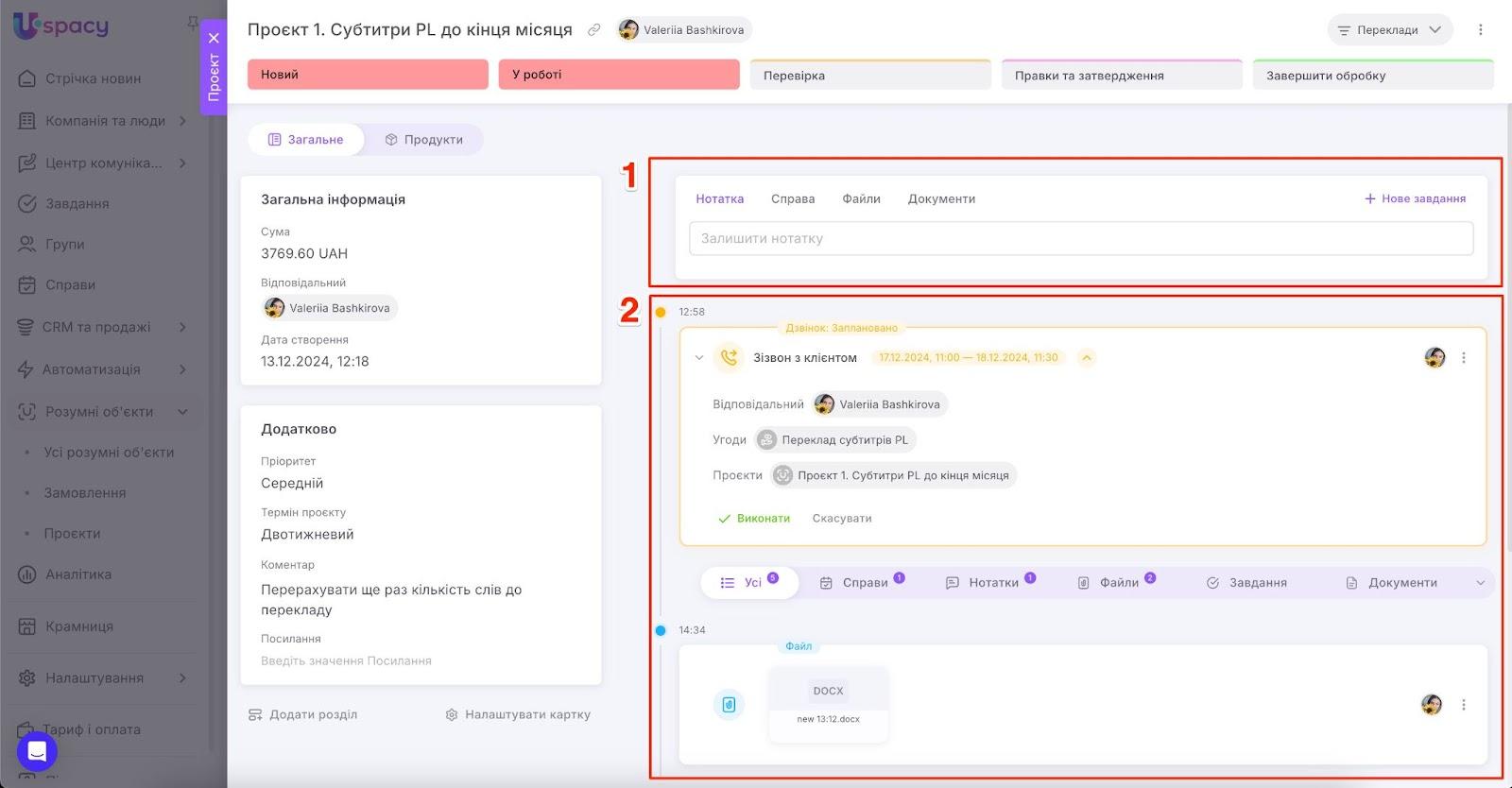1512x788 pixels.
Task: Open the three-dot menu in project header
Action: pyautogui.click(x=1481, y=30)
